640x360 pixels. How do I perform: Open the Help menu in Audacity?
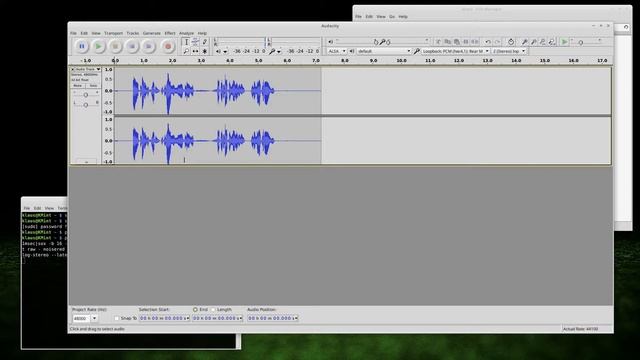click(x=202, y=33)
